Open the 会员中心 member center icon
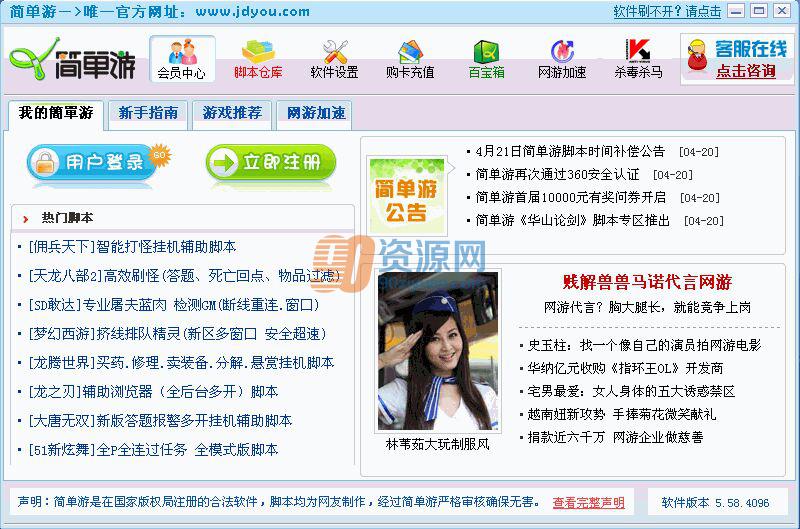The width and height of the screenshot is (800, 529). click(182, 59)
